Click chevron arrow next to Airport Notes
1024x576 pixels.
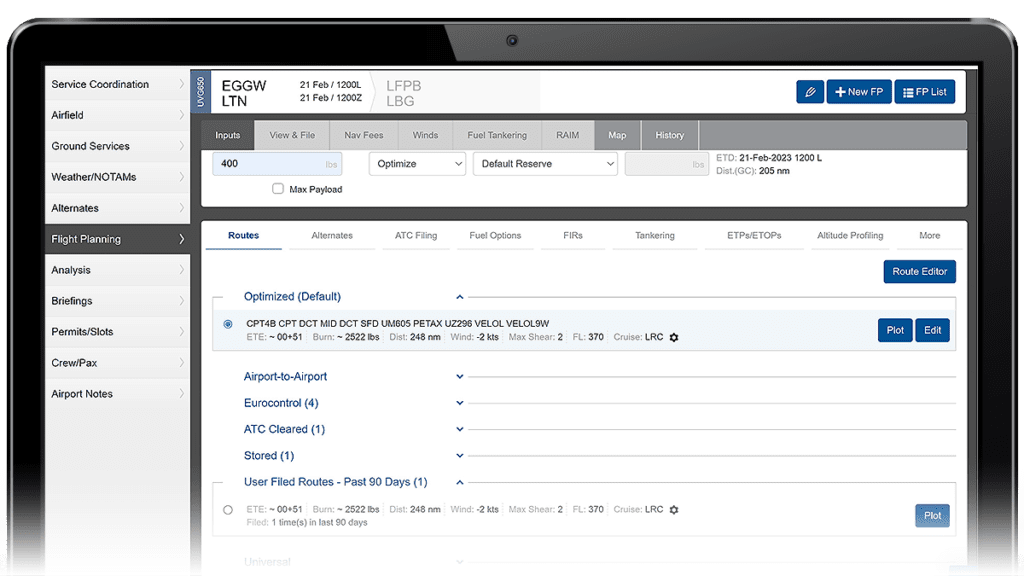point(181,394)
